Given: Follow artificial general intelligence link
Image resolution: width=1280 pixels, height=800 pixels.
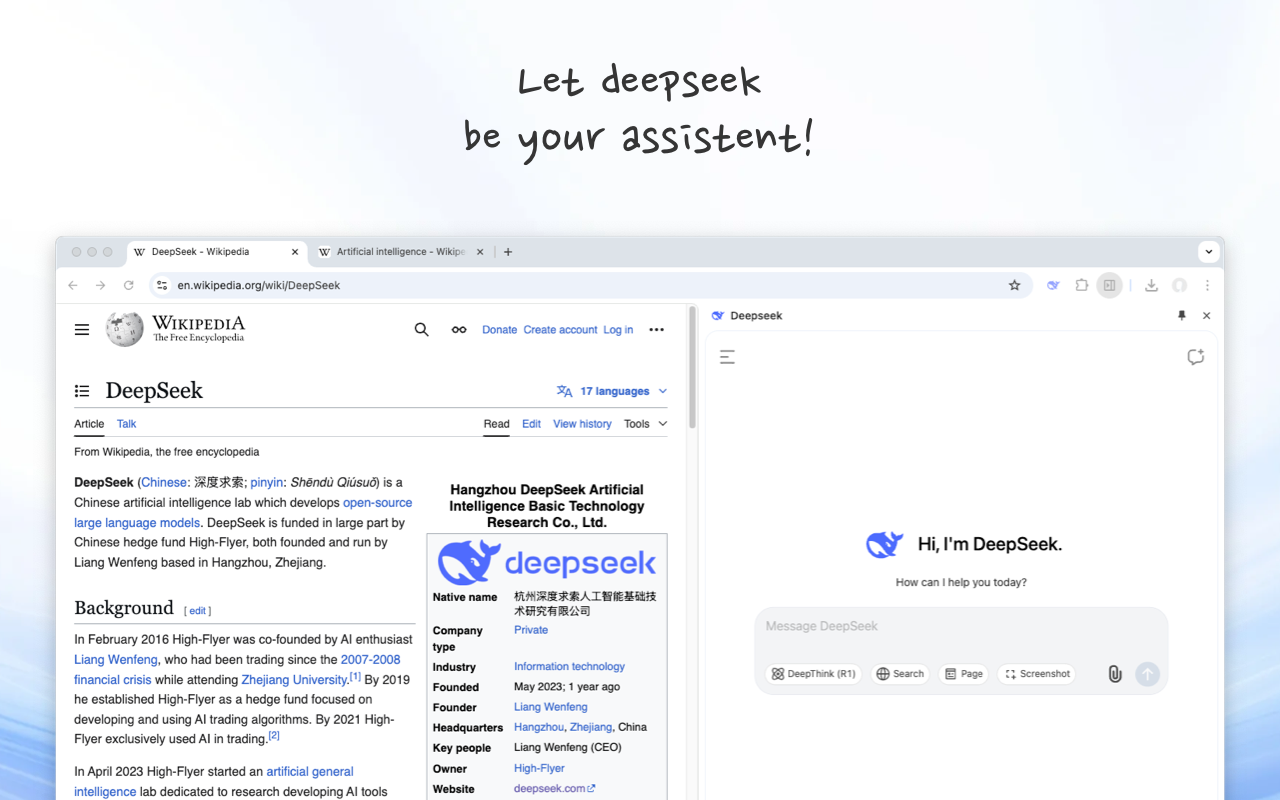Looking at the screenshot, I should pos(214,782).
